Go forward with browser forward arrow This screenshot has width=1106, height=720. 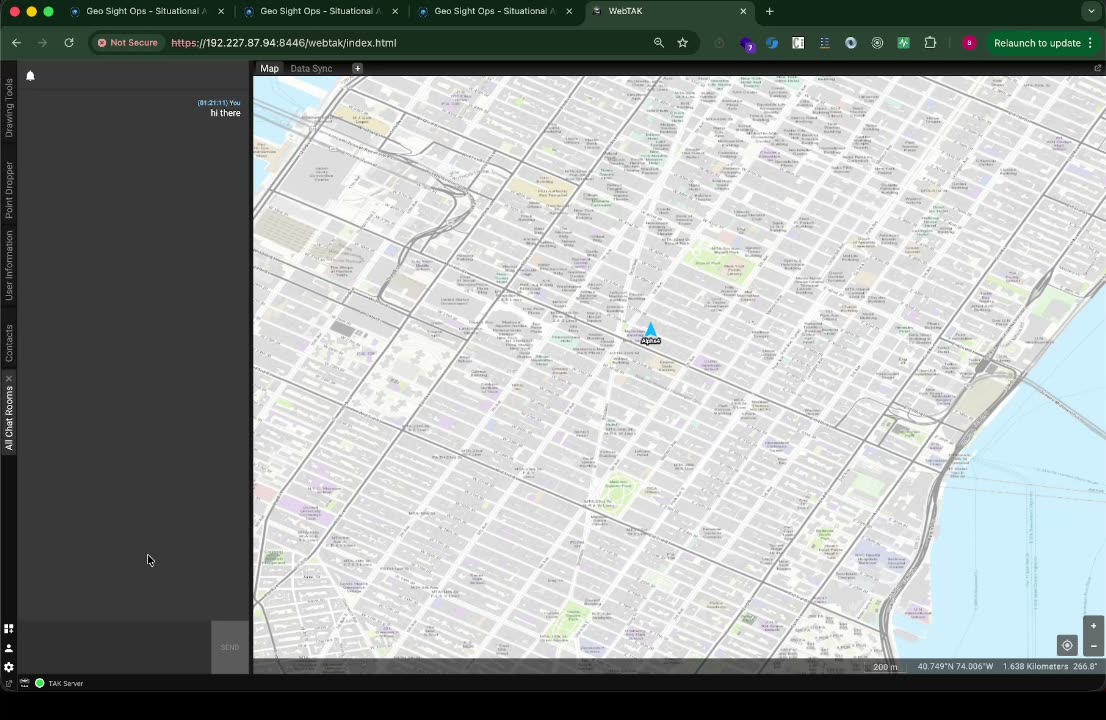point(42,43)
